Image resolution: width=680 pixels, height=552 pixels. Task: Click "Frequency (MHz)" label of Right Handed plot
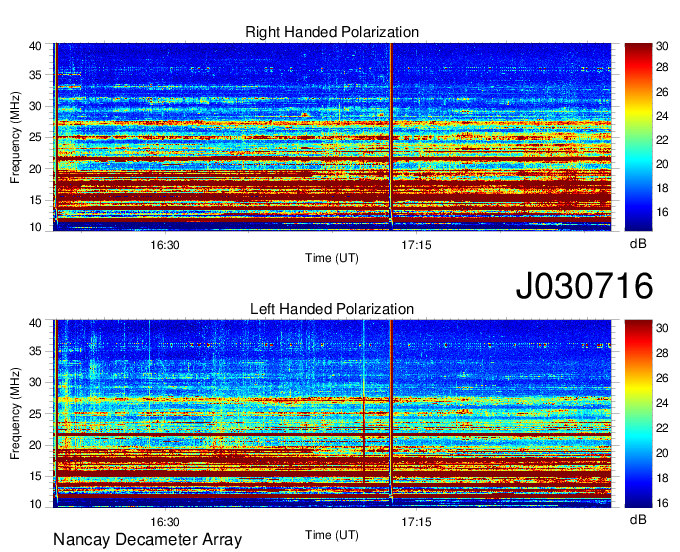(15, 137)
